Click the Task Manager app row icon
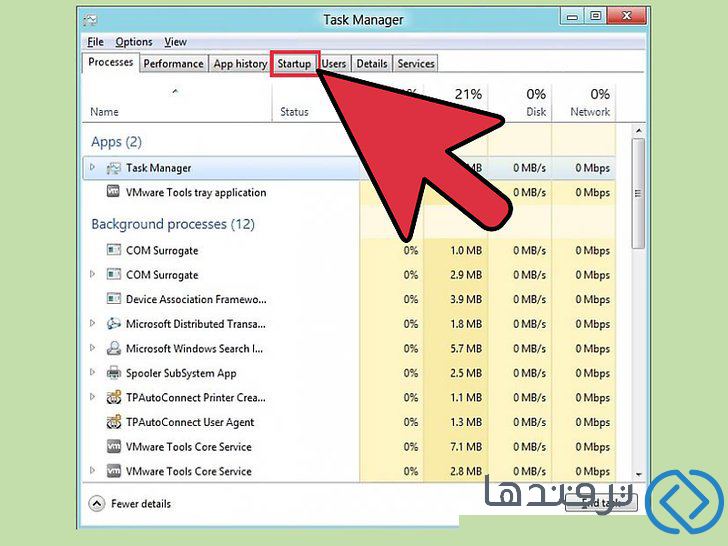728x546 pixels. (x=113, y=168)
